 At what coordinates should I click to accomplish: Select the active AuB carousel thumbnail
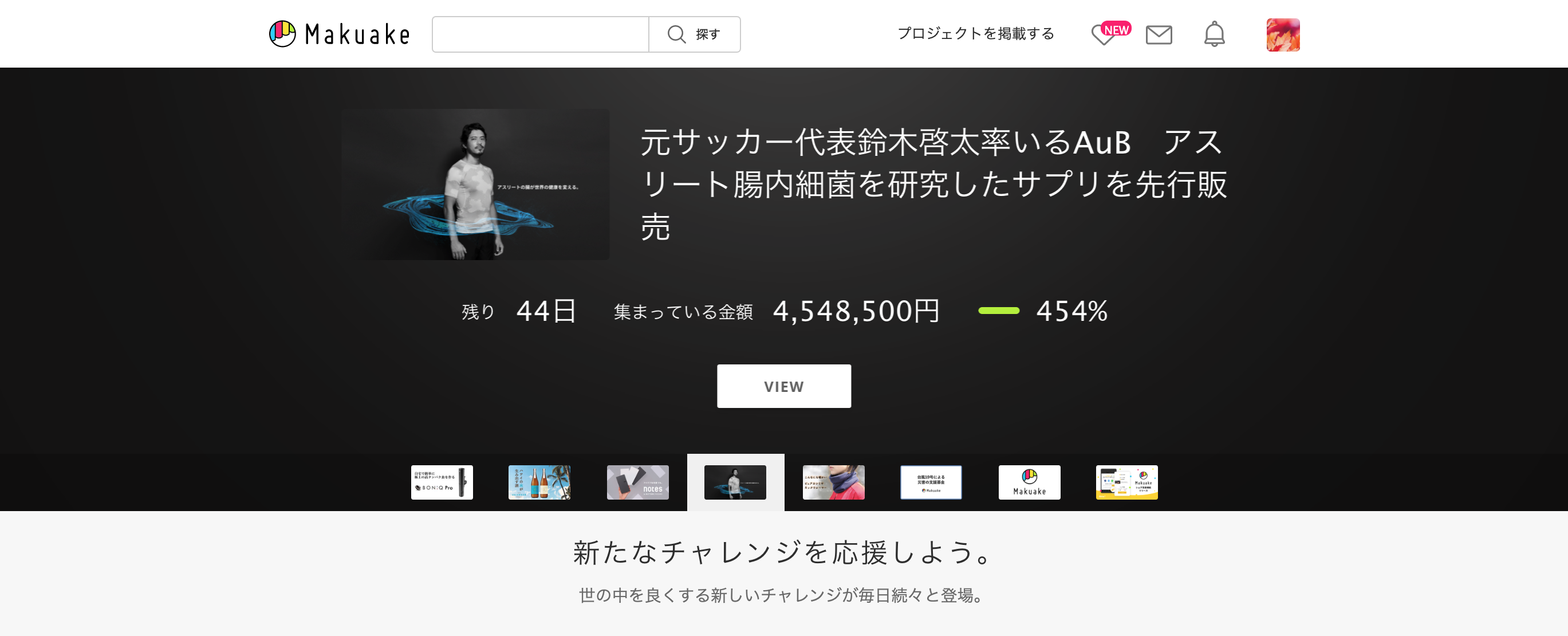(735, 482)
